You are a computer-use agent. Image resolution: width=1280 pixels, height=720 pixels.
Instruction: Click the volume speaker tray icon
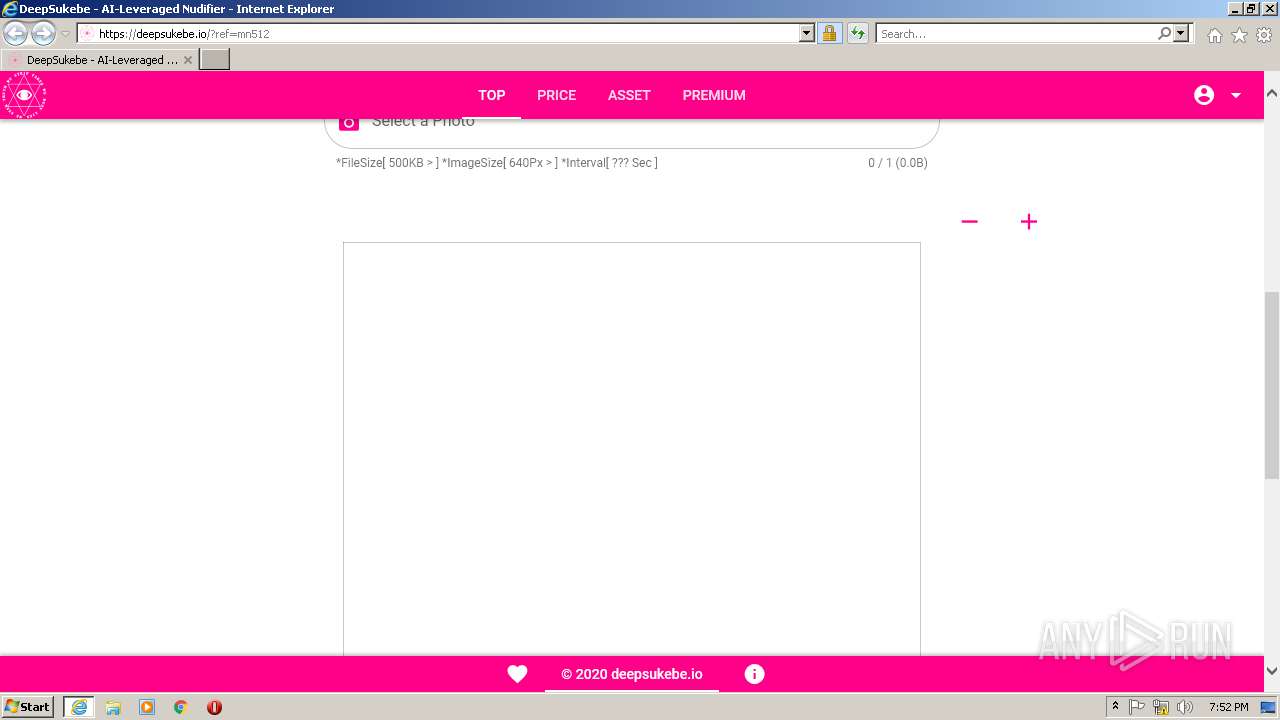(1185, 707)
